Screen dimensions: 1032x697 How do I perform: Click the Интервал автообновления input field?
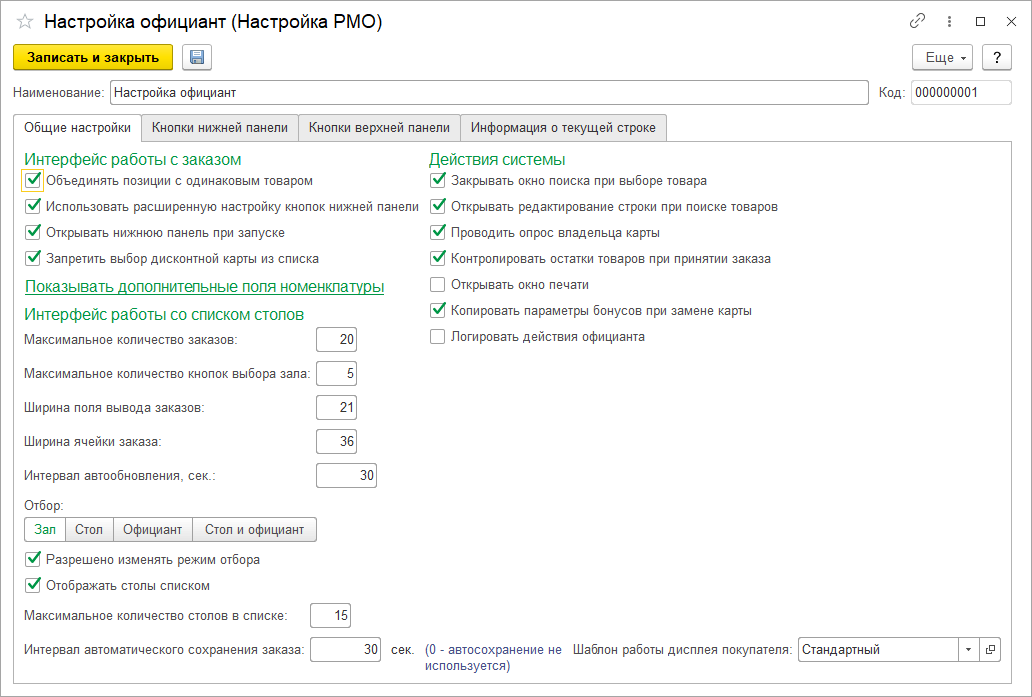point(346,477)
